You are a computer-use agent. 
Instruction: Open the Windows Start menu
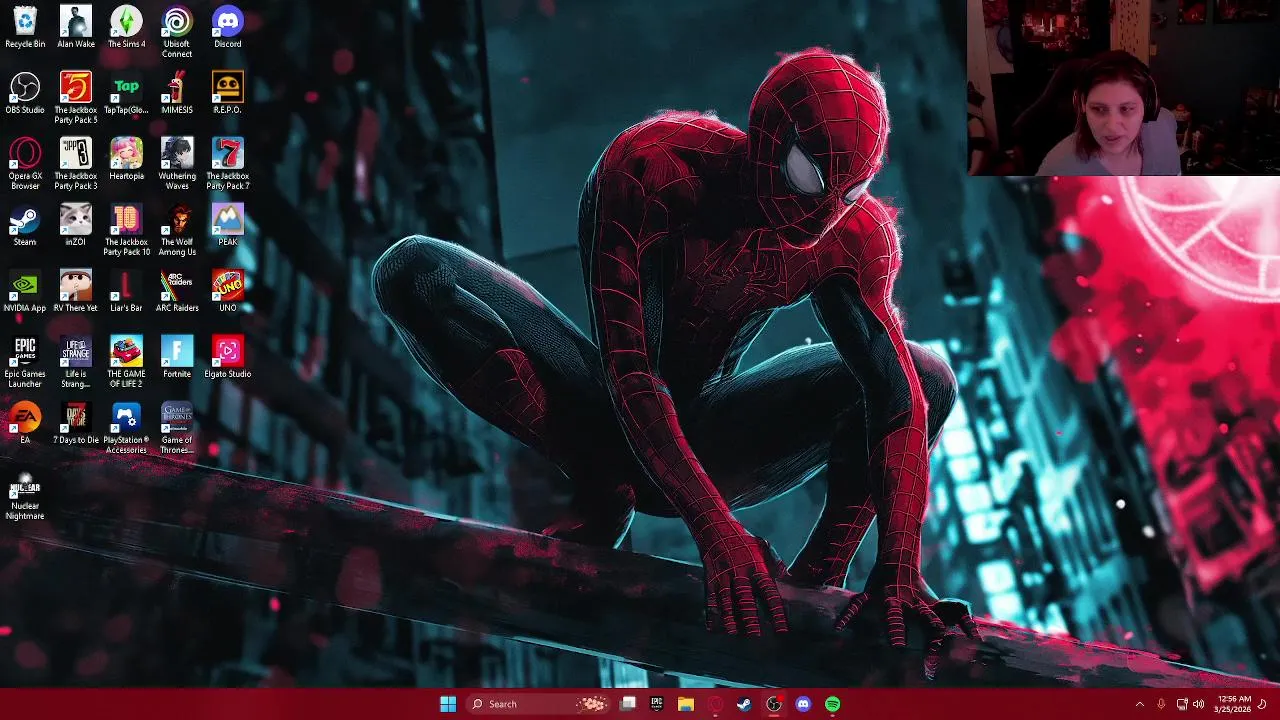[448, 704]
